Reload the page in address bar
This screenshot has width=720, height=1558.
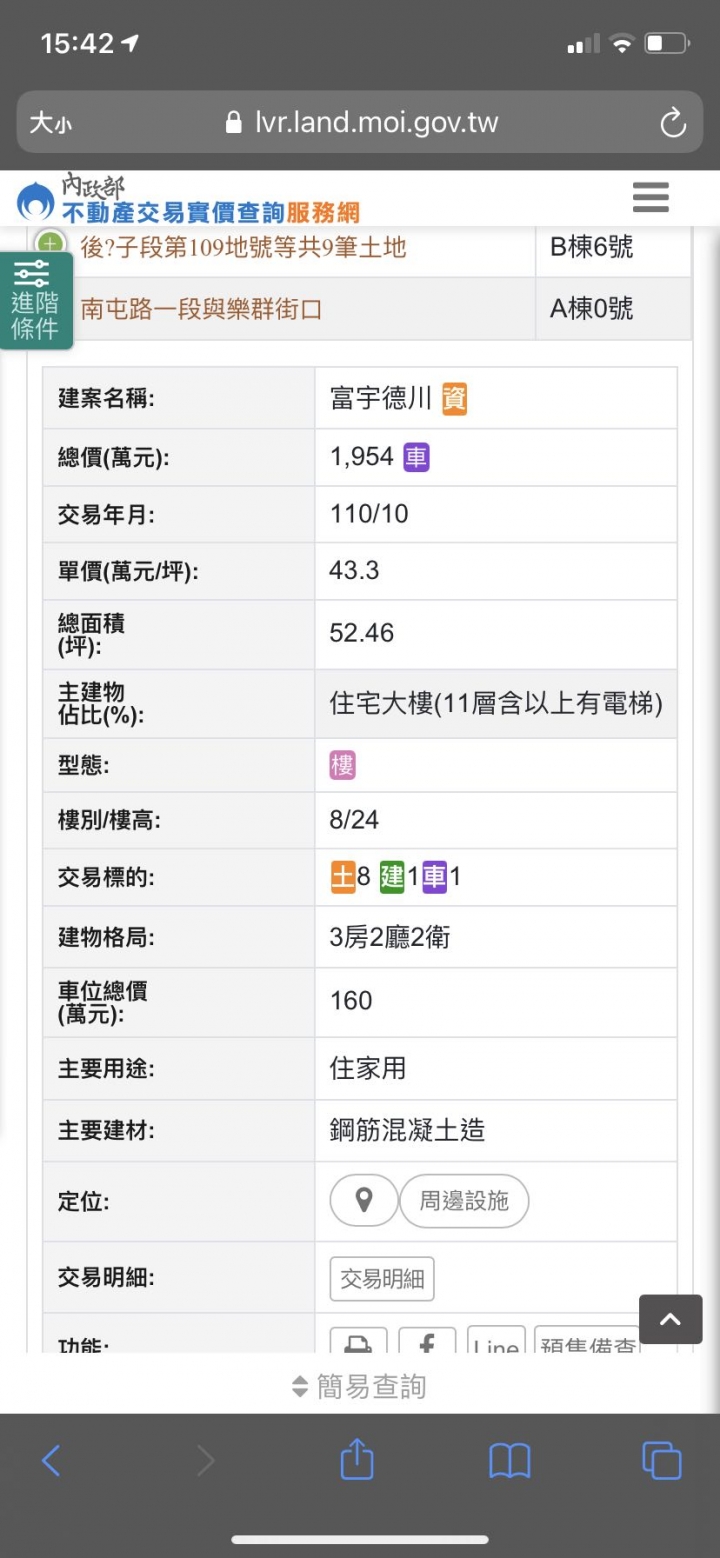673,124
